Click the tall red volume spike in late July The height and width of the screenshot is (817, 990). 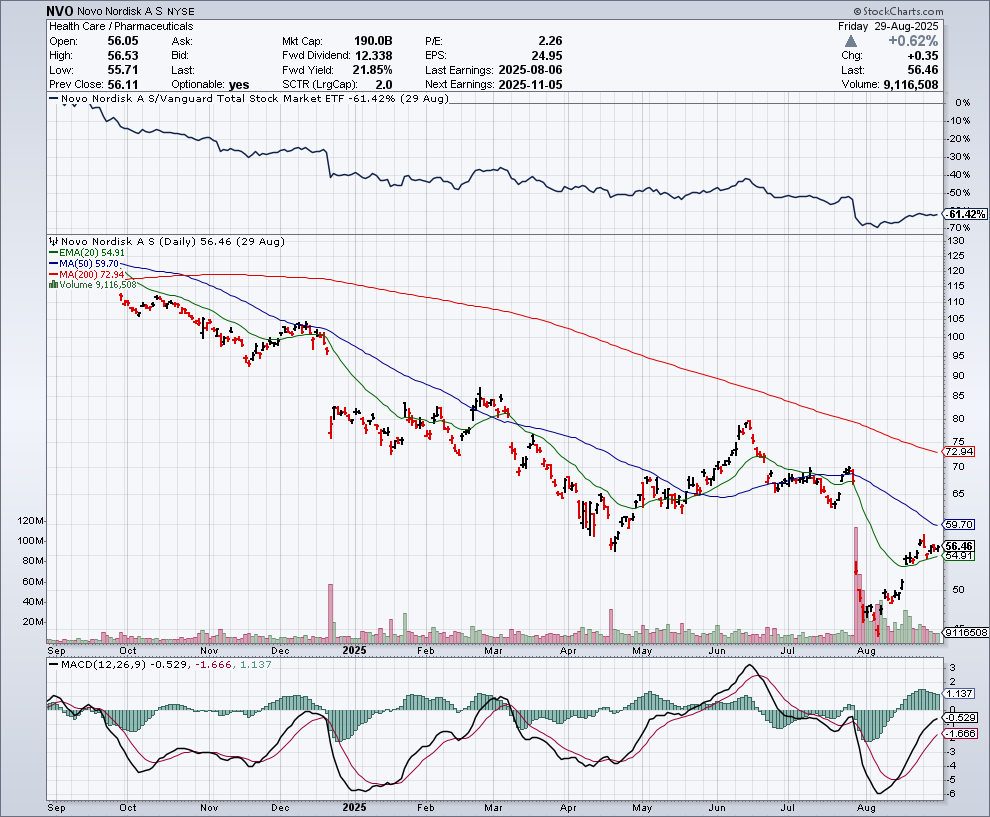pyautogui.click(x=856, y=584)
